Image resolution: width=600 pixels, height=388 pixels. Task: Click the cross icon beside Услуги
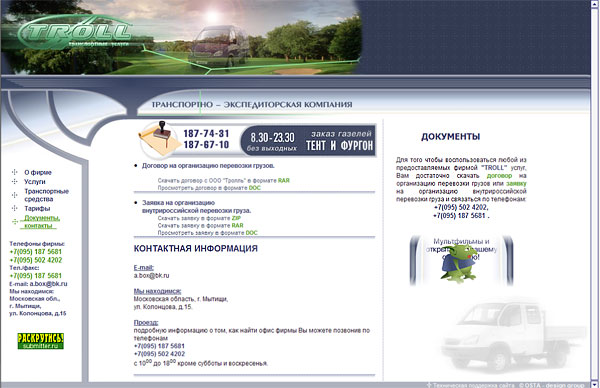[15, 181]
